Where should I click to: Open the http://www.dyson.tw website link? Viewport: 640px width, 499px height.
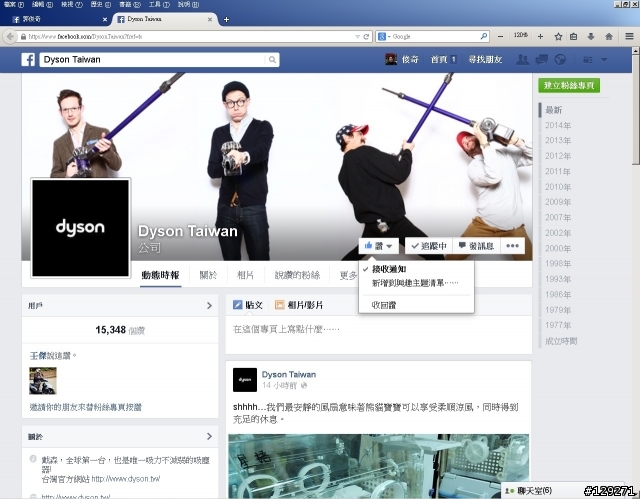pyautogui.click(x=126, y=479)
